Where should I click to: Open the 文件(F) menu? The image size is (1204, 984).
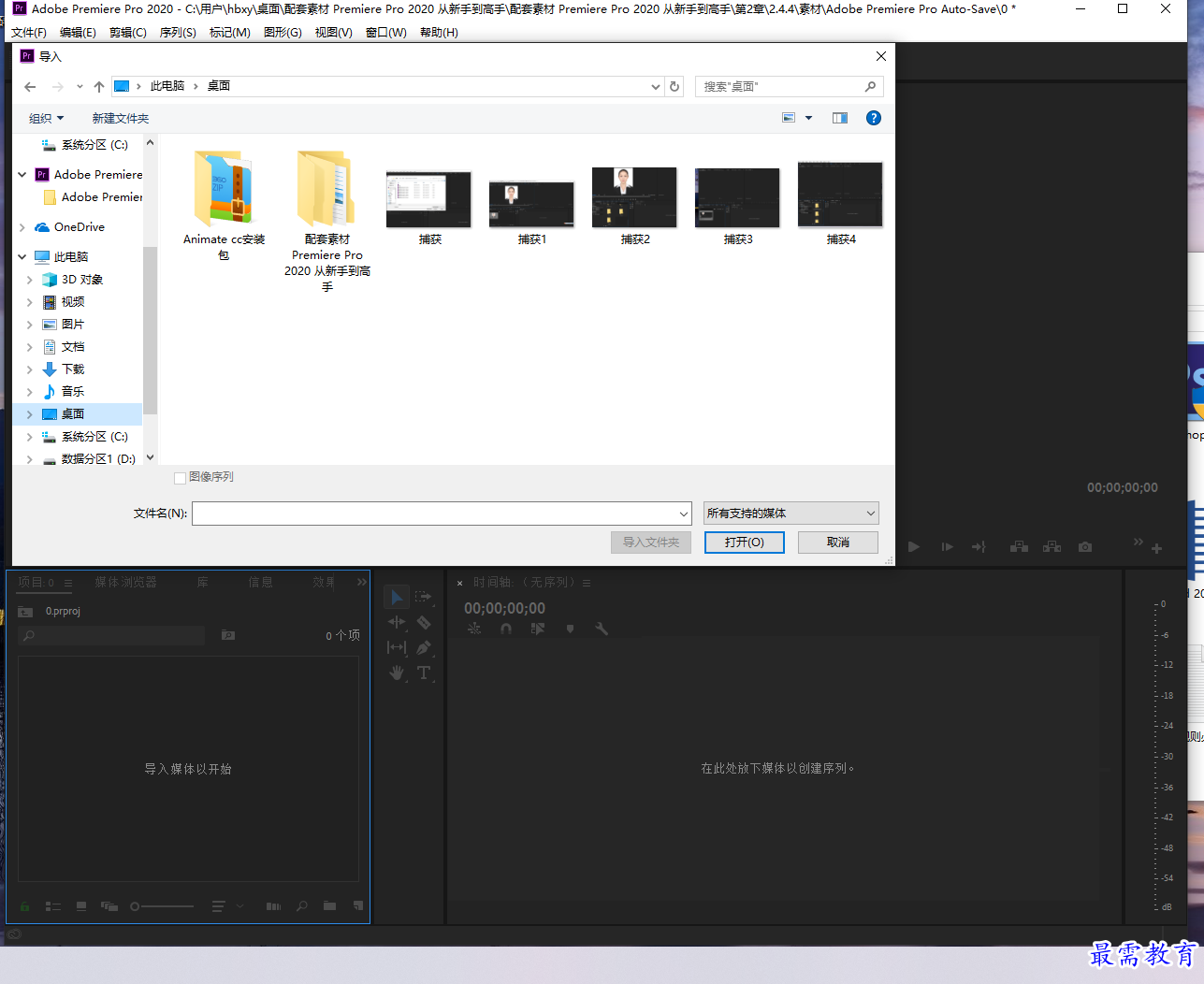pyautogui.click(x=29, y=32)
